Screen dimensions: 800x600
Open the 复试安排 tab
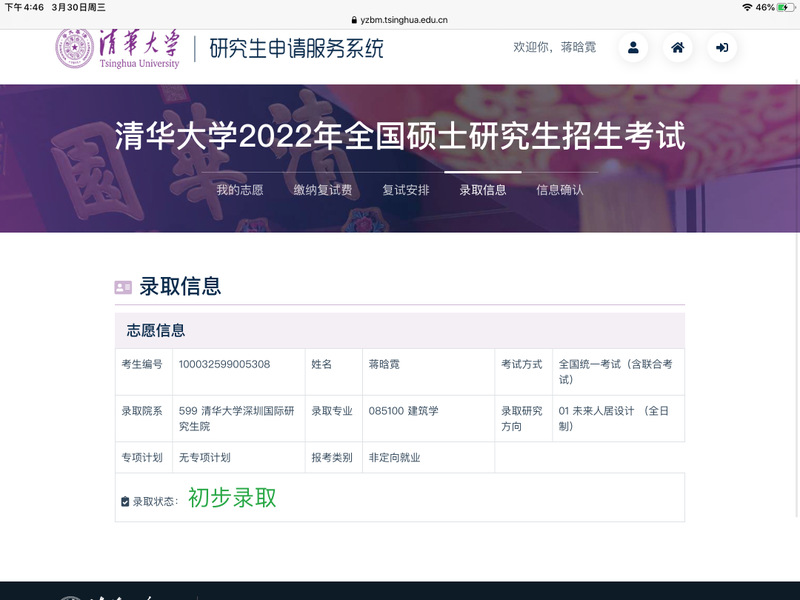click(x=406, y=190)
